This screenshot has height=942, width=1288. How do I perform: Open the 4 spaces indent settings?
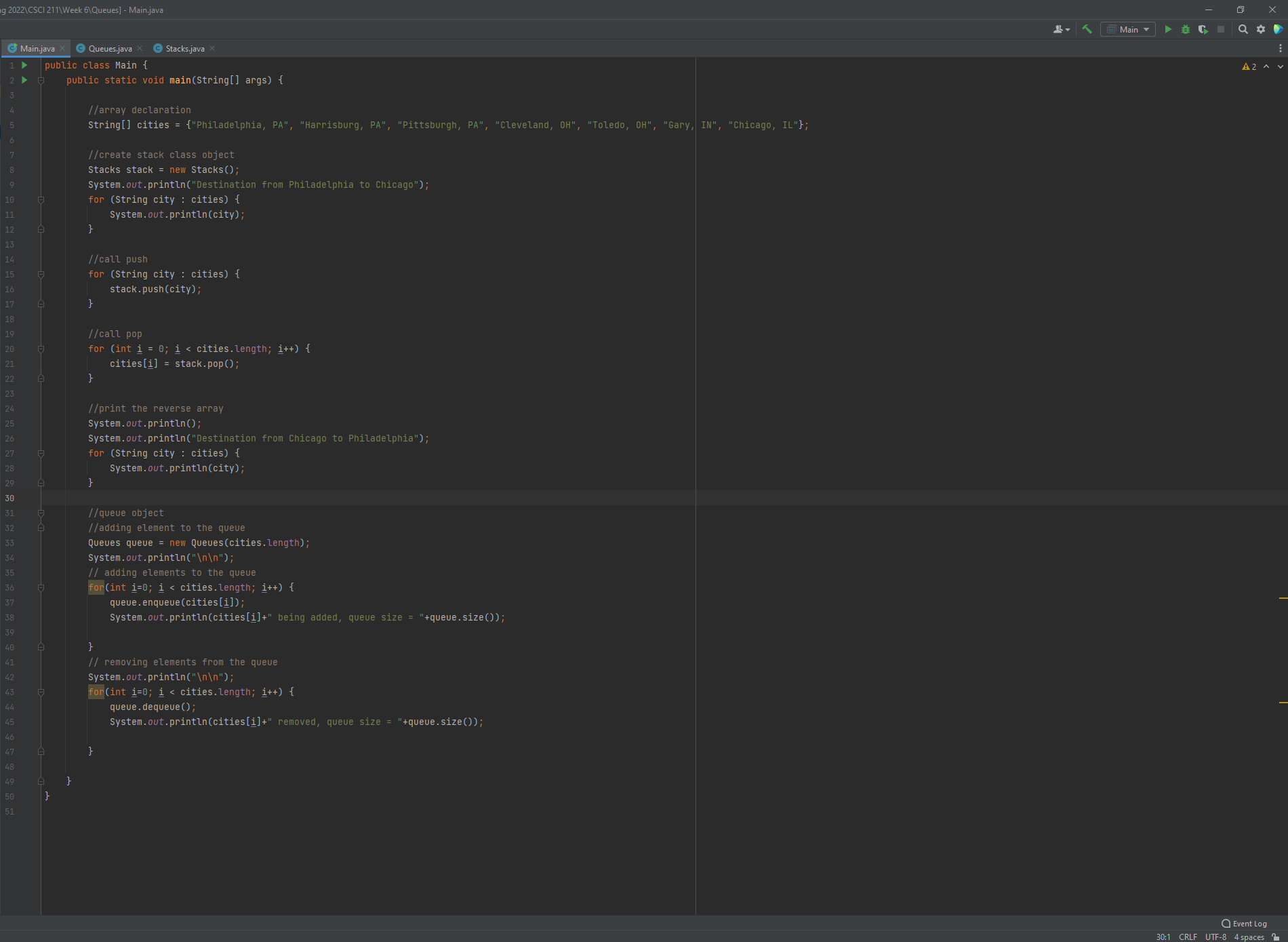1249,937
